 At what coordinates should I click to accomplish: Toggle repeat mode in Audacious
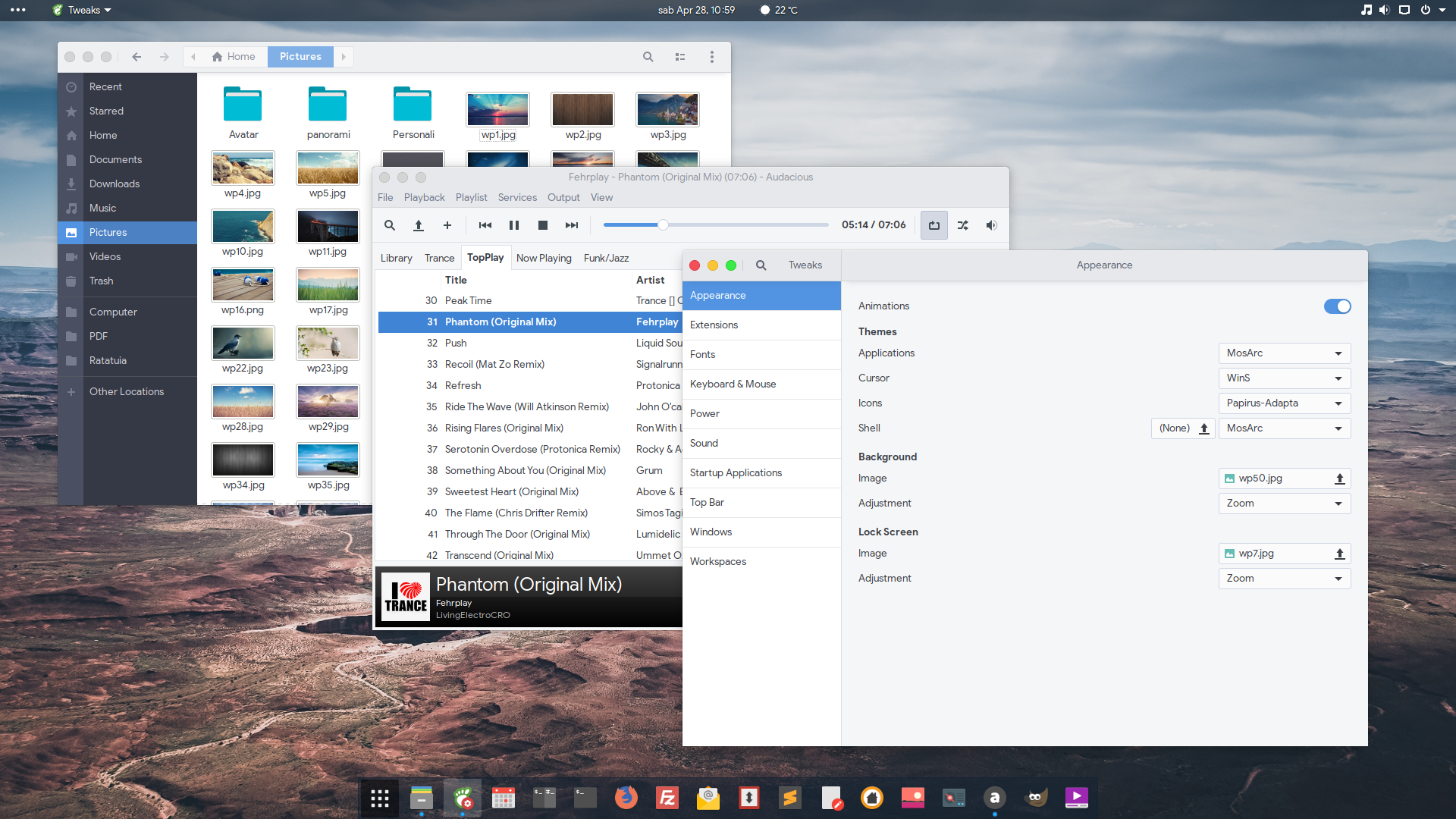point(934,225)
